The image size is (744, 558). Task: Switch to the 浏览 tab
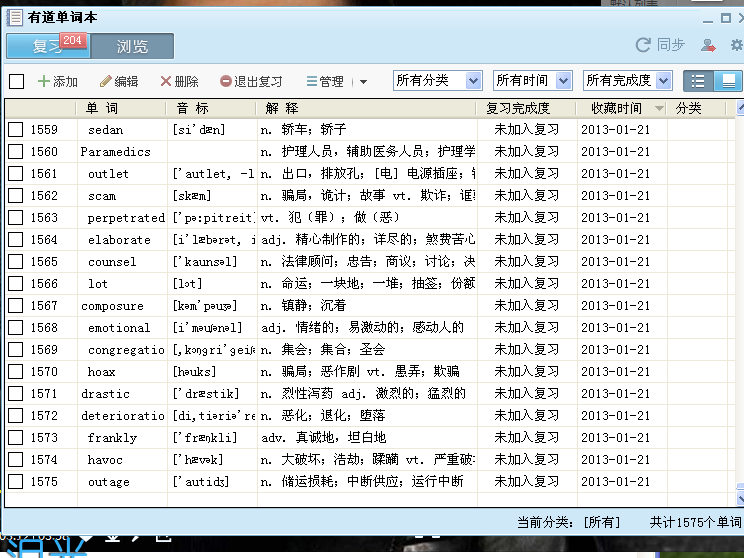pos(132,46)
